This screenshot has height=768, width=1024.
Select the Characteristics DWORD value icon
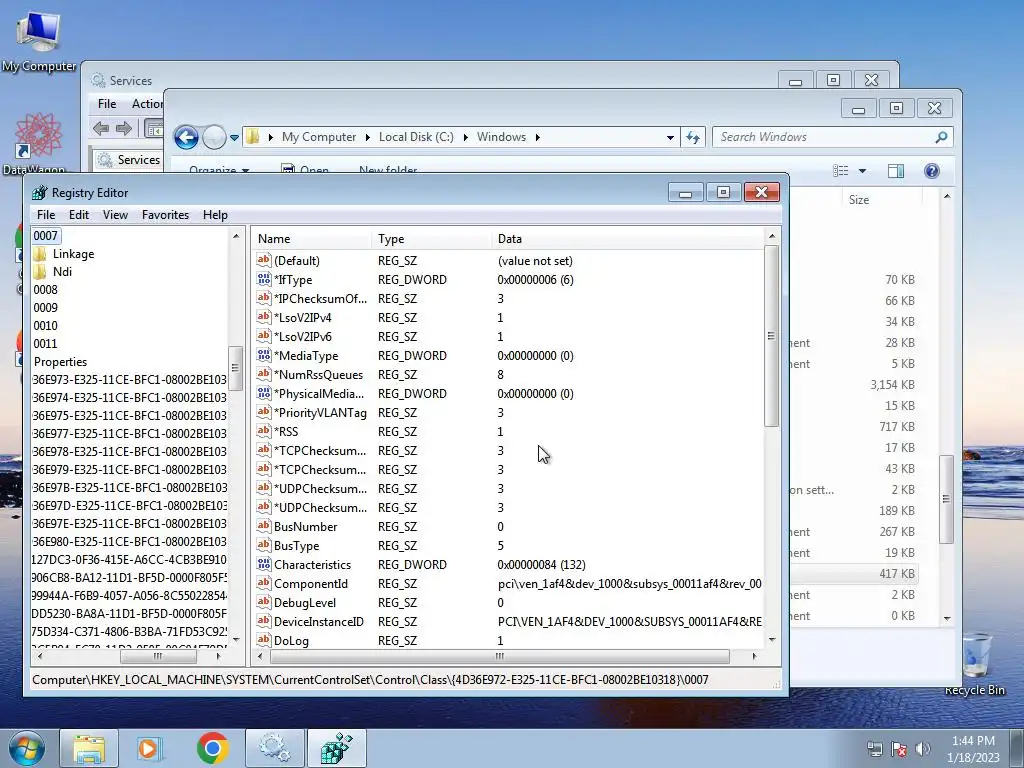(264, 564)
